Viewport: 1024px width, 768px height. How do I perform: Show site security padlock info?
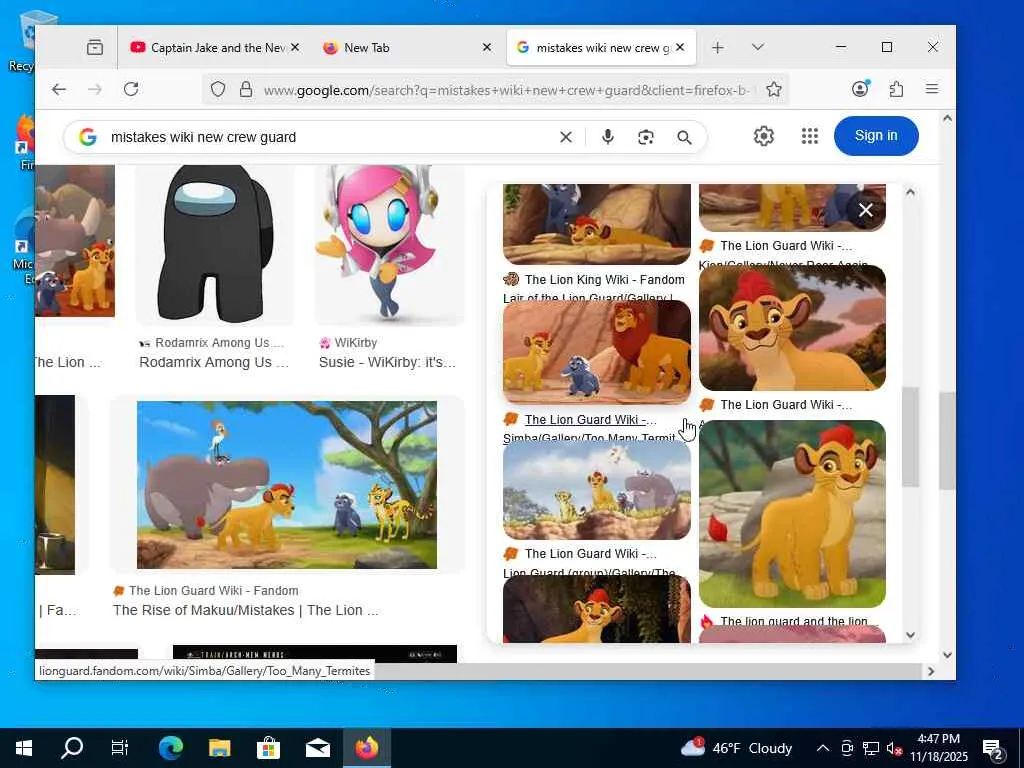246,89
